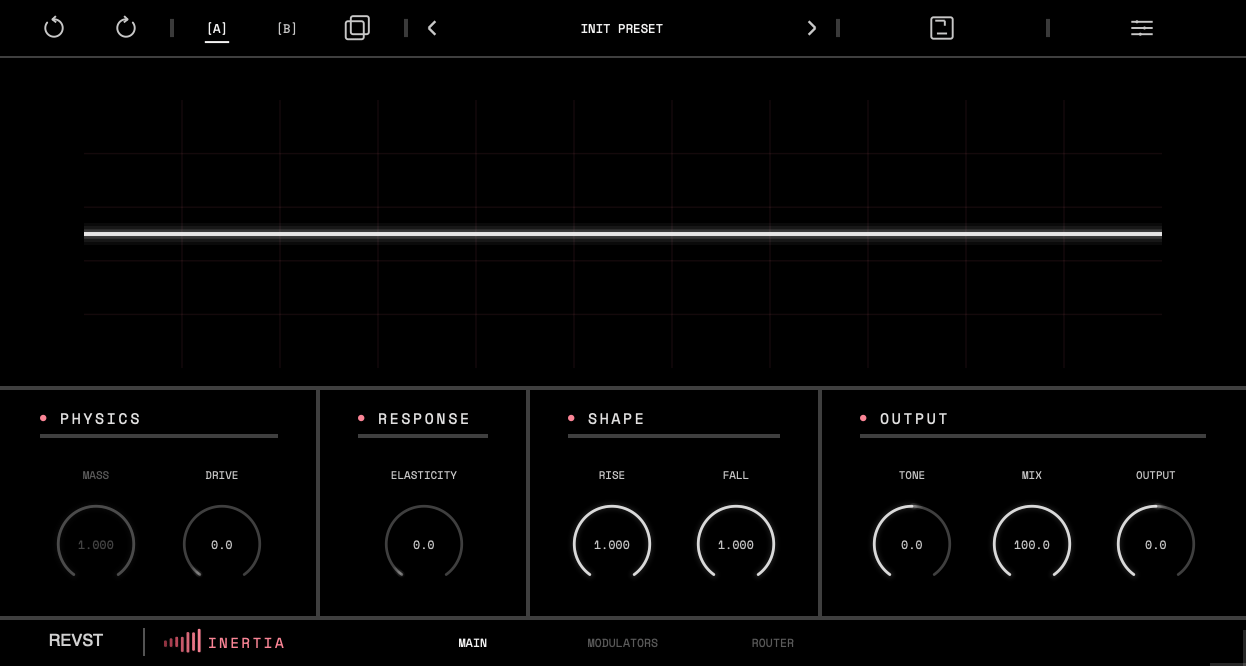This screenshot has width=1246, height=666.
Task: Switch to preset slot A
Action: click(x=217, y=28)
